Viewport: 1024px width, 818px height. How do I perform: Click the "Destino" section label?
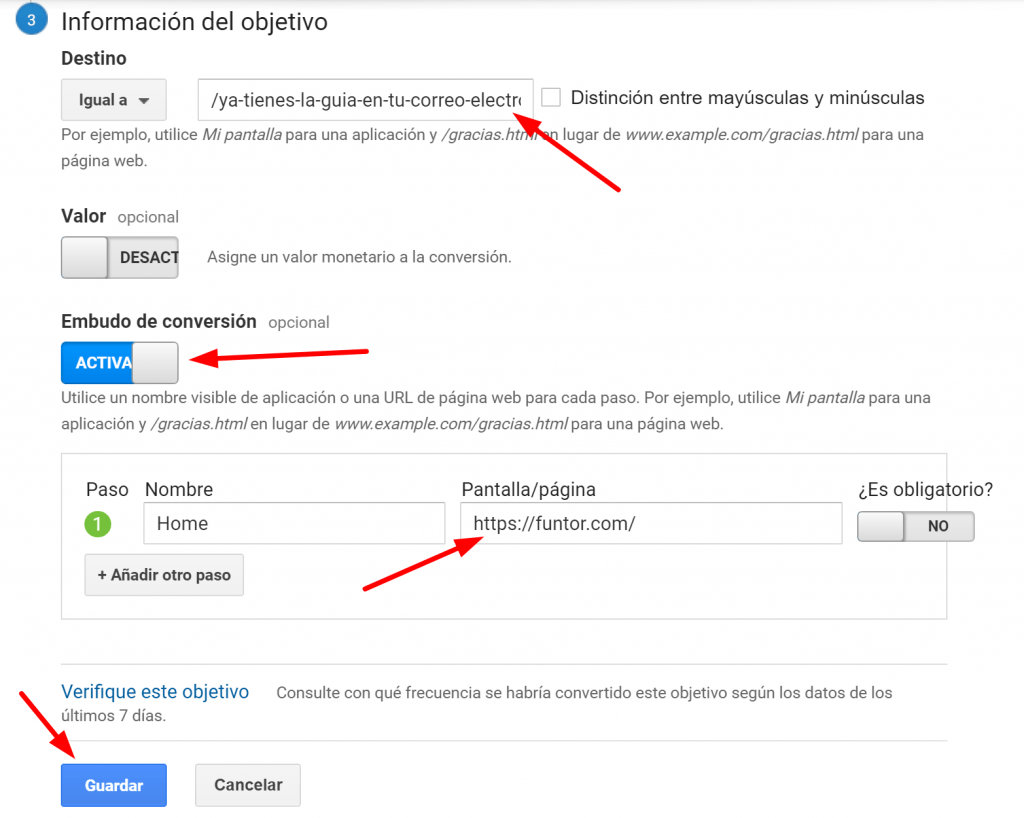pos(94,59)
